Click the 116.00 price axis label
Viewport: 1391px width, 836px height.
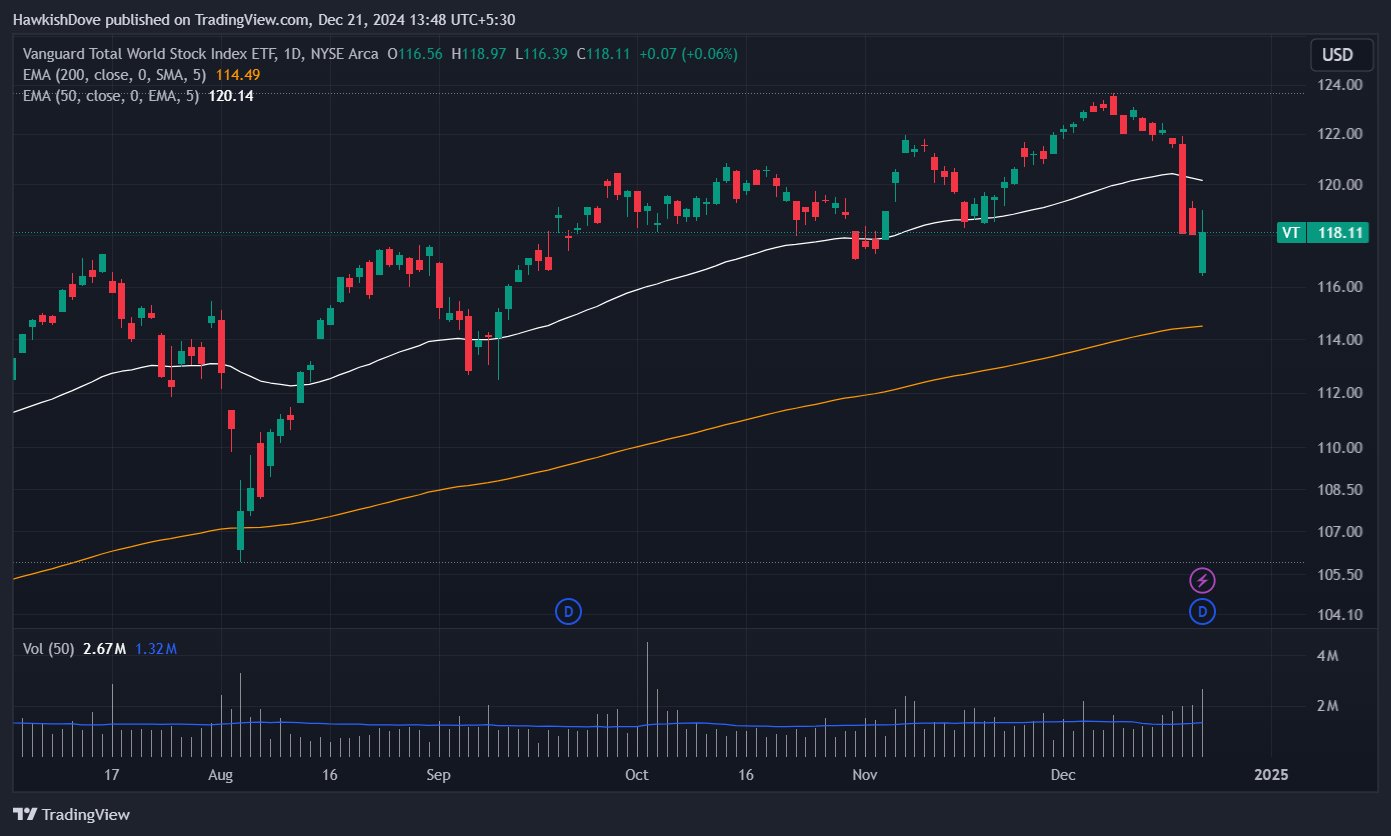(1340, 287)
